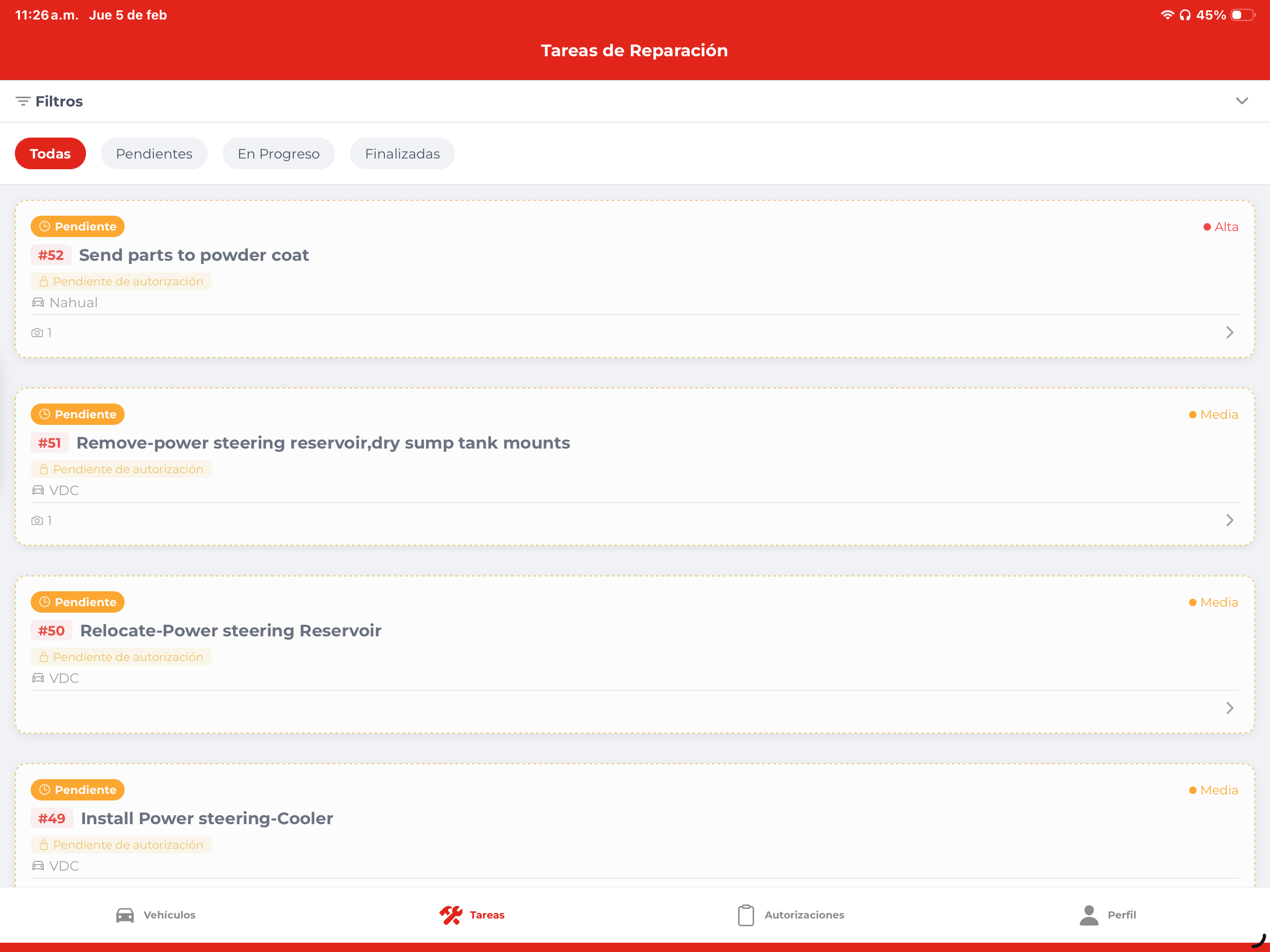1270x952 pixels.
Task: Tap the lock icon on task #51 authorization badge
Action: click(44, 469)
